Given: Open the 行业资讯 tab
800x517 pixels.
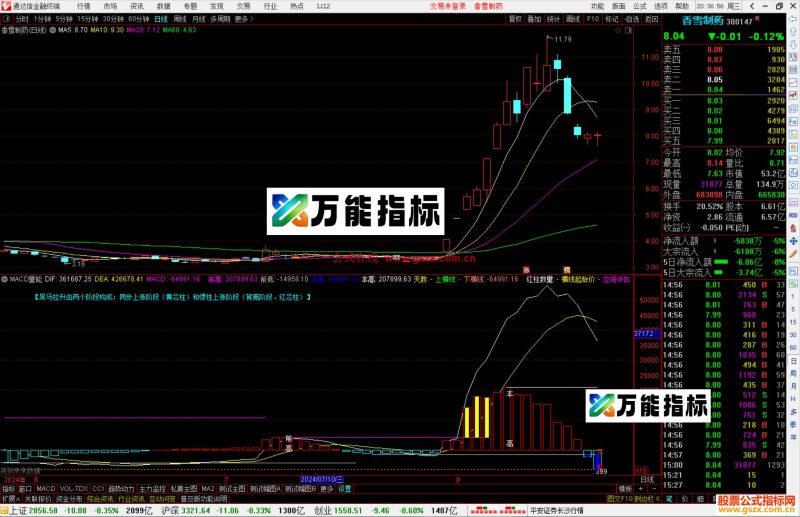Looking at the screenshot, I should tap(132, 499).
